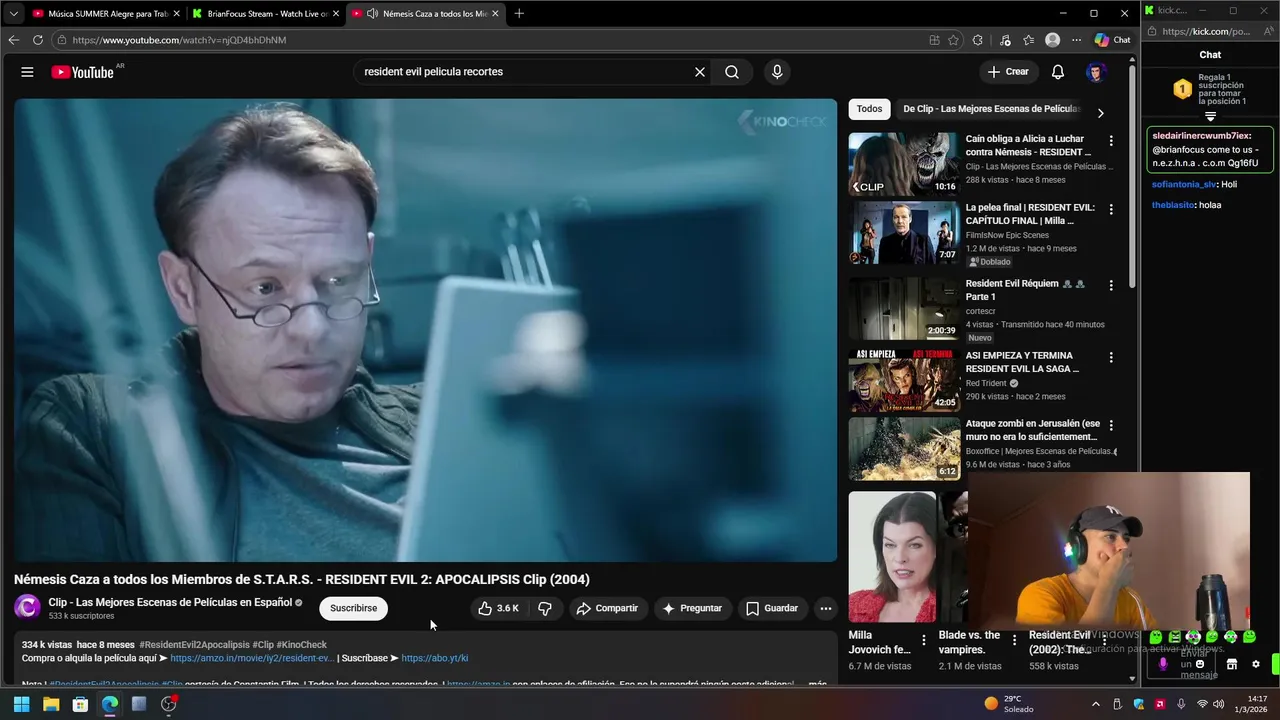Select the De Clip - Las Mejores Escenas chip

[990, 109]
